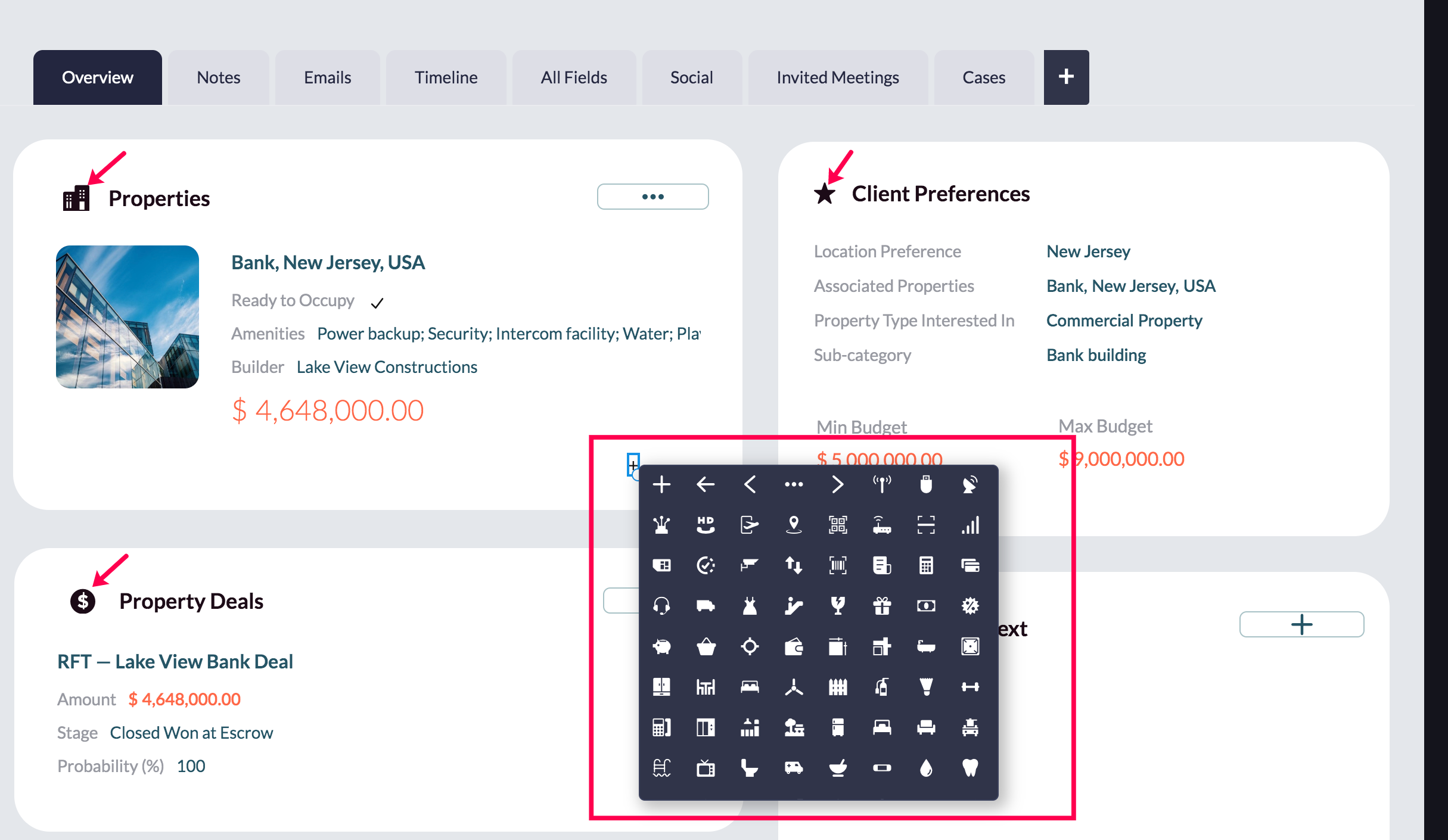Select the calculator icon in picker
This screenshot has height=840, width=1448.
point(926,565)
